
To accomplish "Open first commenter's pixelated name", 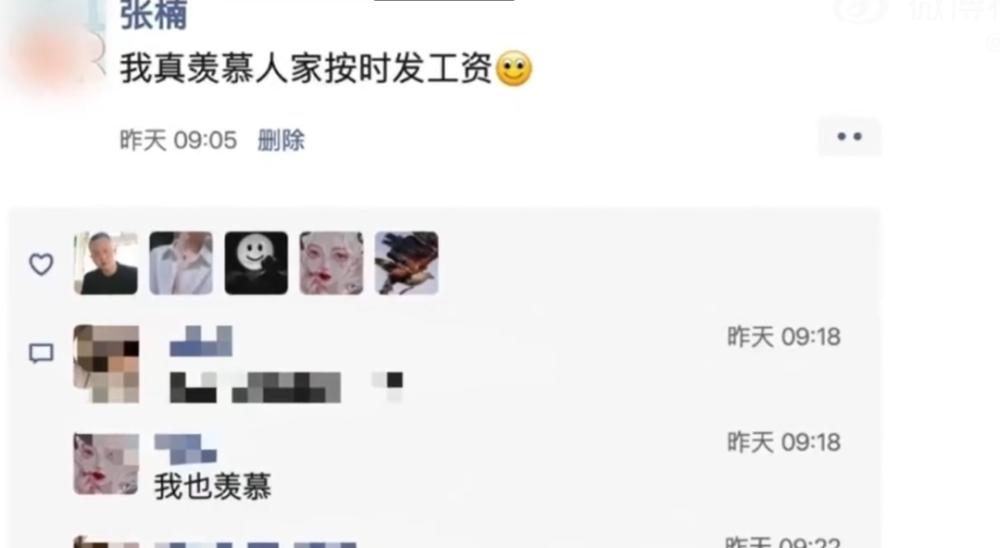I will click(201, 341).
